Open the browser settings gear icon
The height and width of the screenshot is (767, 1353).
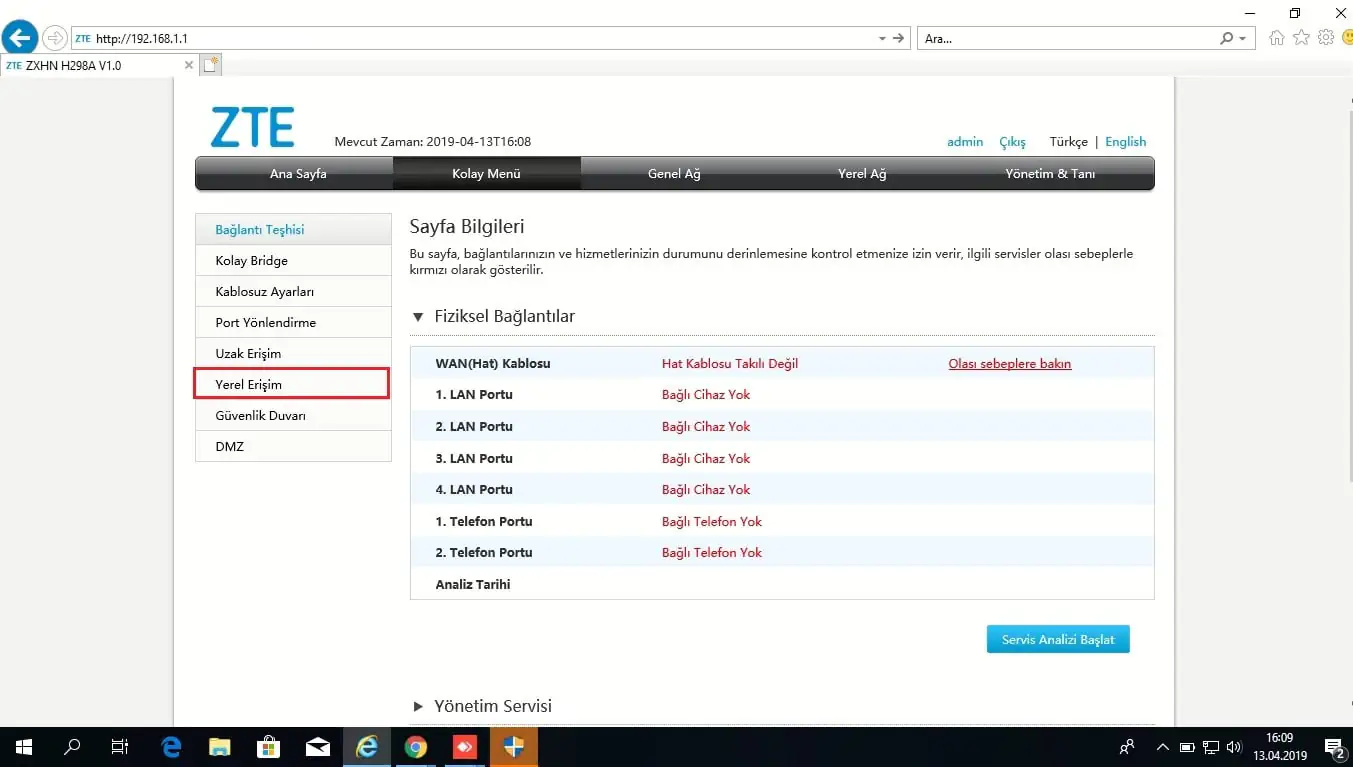1326,38
